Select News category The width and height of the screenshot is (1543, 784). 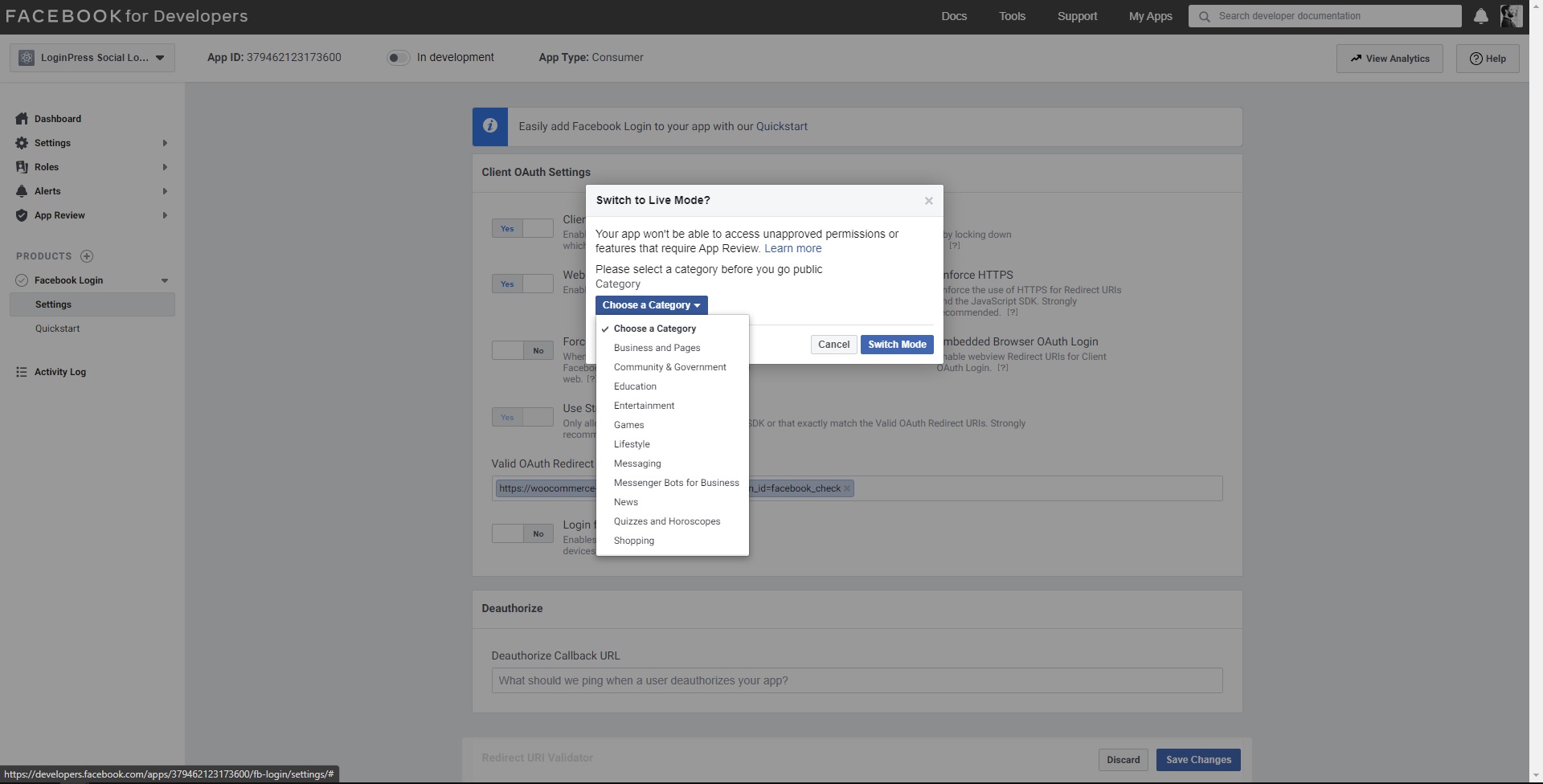(x=673, y=502)
